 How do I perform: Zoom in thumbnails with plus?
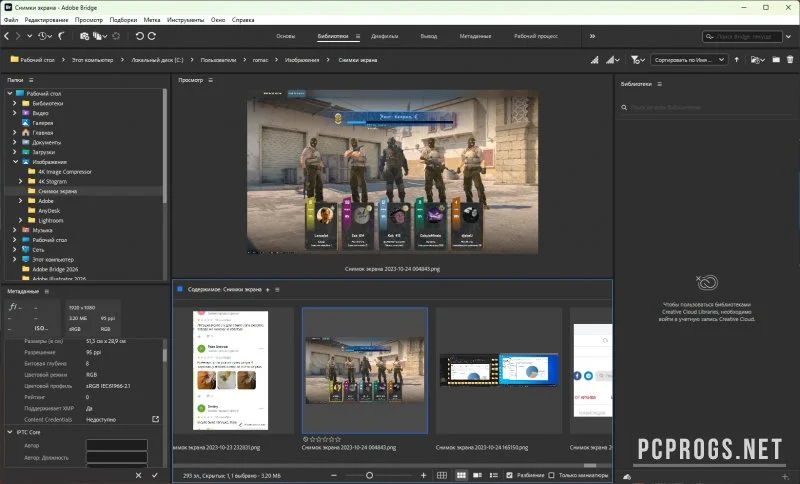[x=423, y=475]
